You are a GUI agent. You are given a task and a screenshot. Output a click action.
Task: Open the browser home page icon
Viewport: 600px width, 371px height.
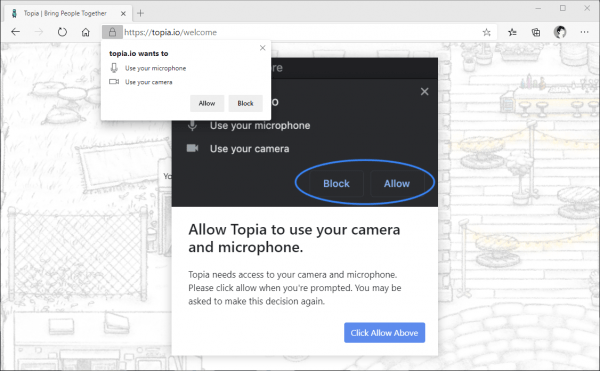tap(86, 32)
